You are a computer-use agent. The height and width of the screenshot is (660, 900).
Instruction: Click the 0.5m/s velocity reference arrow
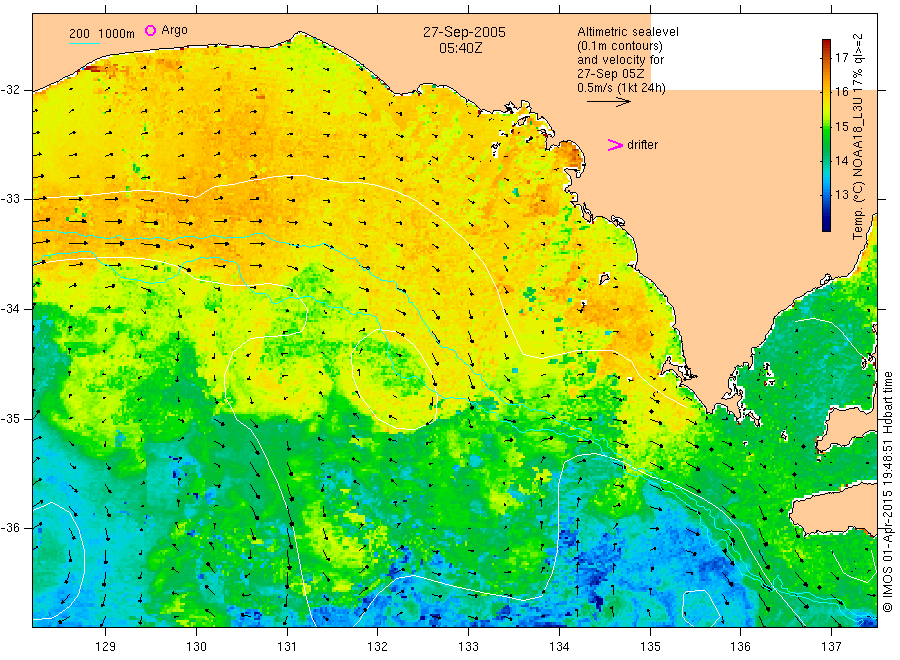coord(608,102)
